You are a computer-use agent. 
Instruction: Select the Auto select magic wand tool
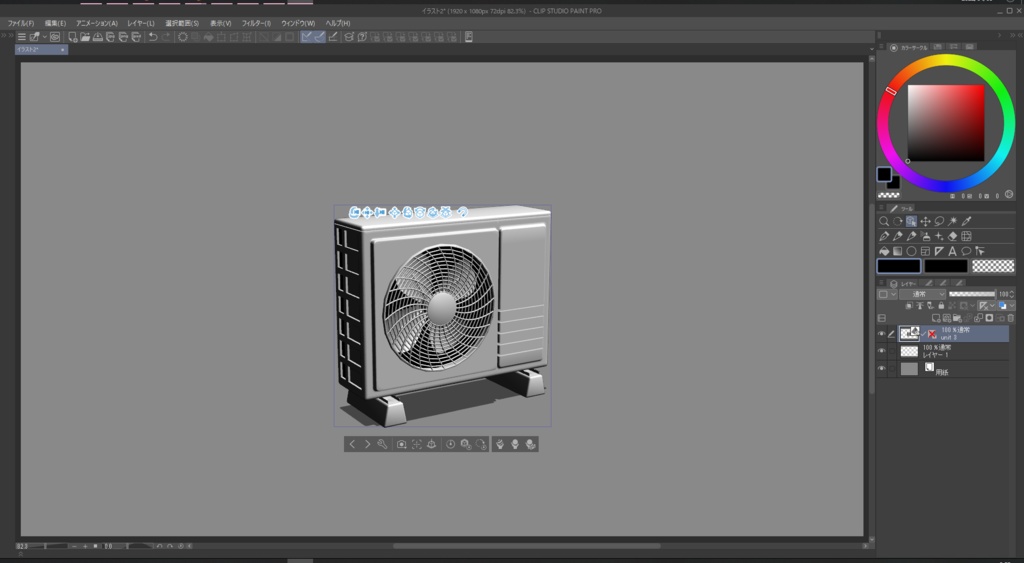(x=953, y=222)
